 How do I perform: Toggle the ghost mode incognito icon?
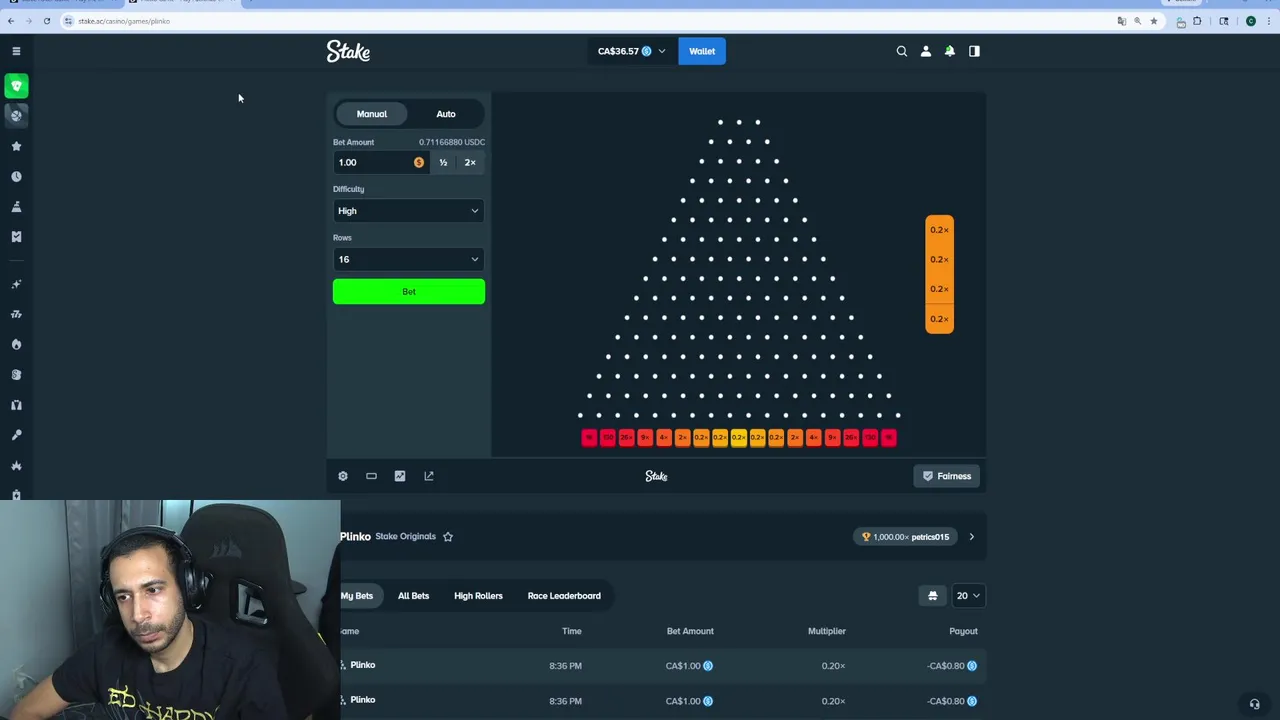[933, 596]
